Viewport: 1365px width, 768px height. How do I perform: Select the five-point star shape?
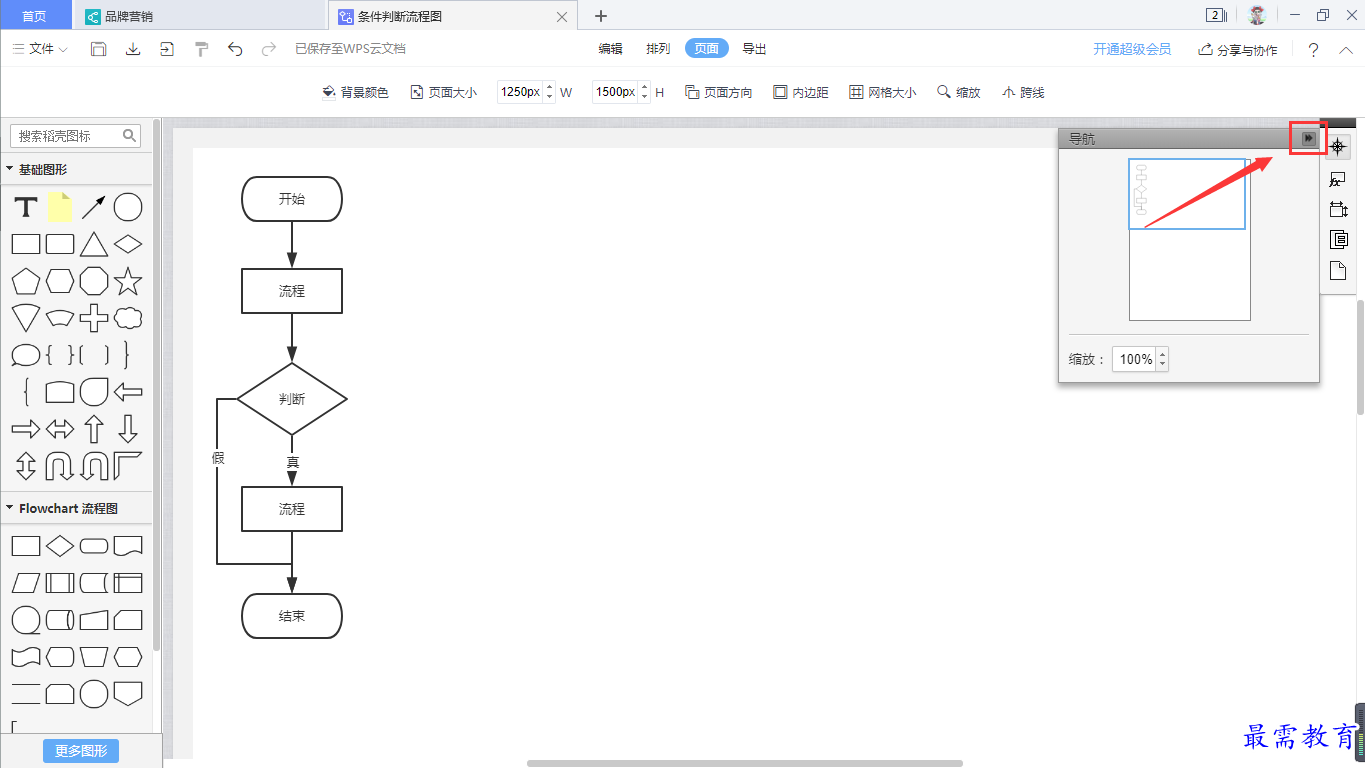[128, 281]
